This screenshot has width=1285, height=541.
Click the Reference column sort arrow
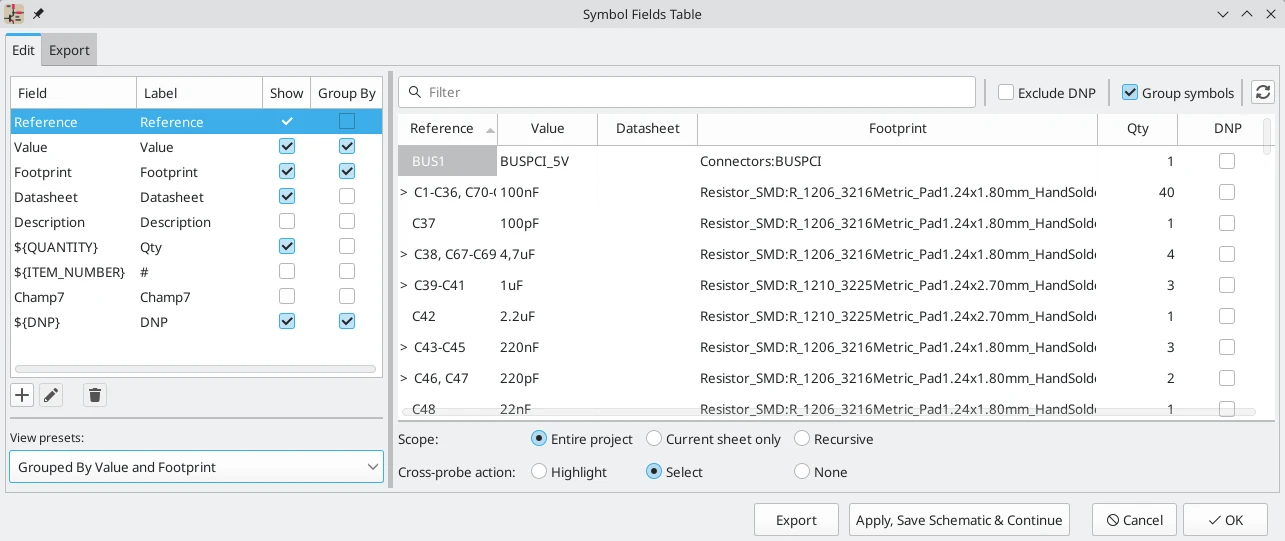pyautogui.click(x=490, y=129)
